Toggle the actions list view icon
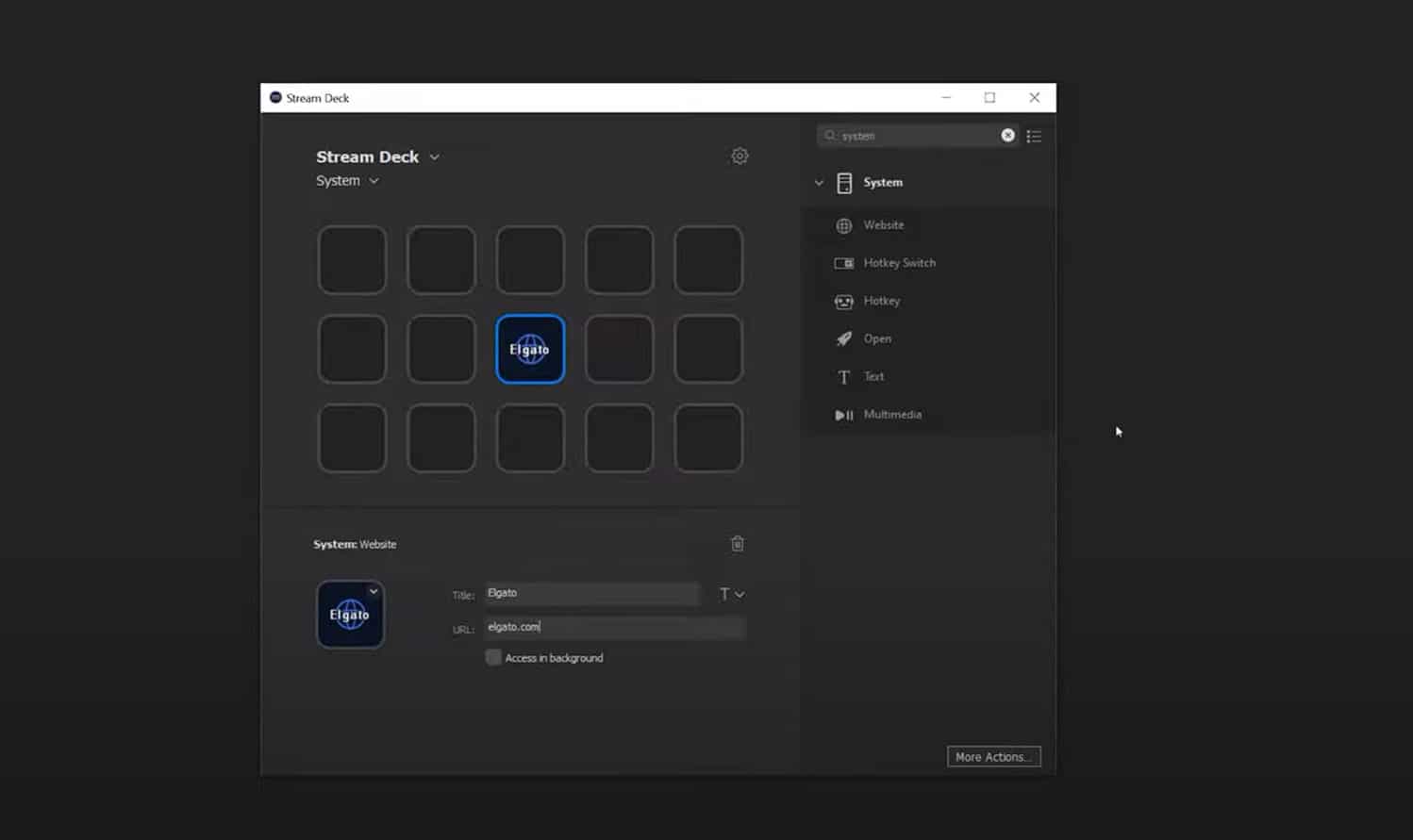This screenshot has height=840, width=1413. point(1034,137)
